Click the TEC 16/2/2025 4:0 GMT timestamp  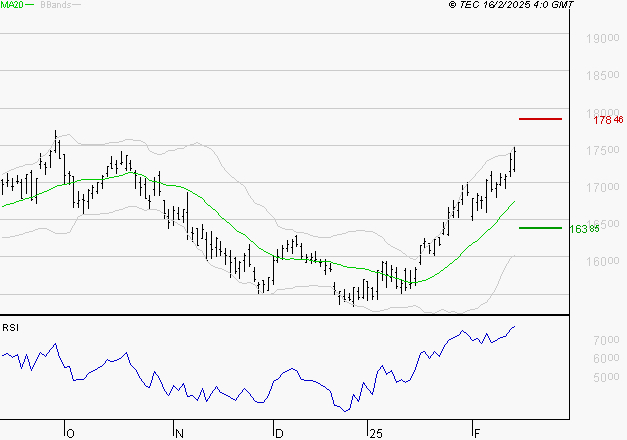[x=511, y=4]
